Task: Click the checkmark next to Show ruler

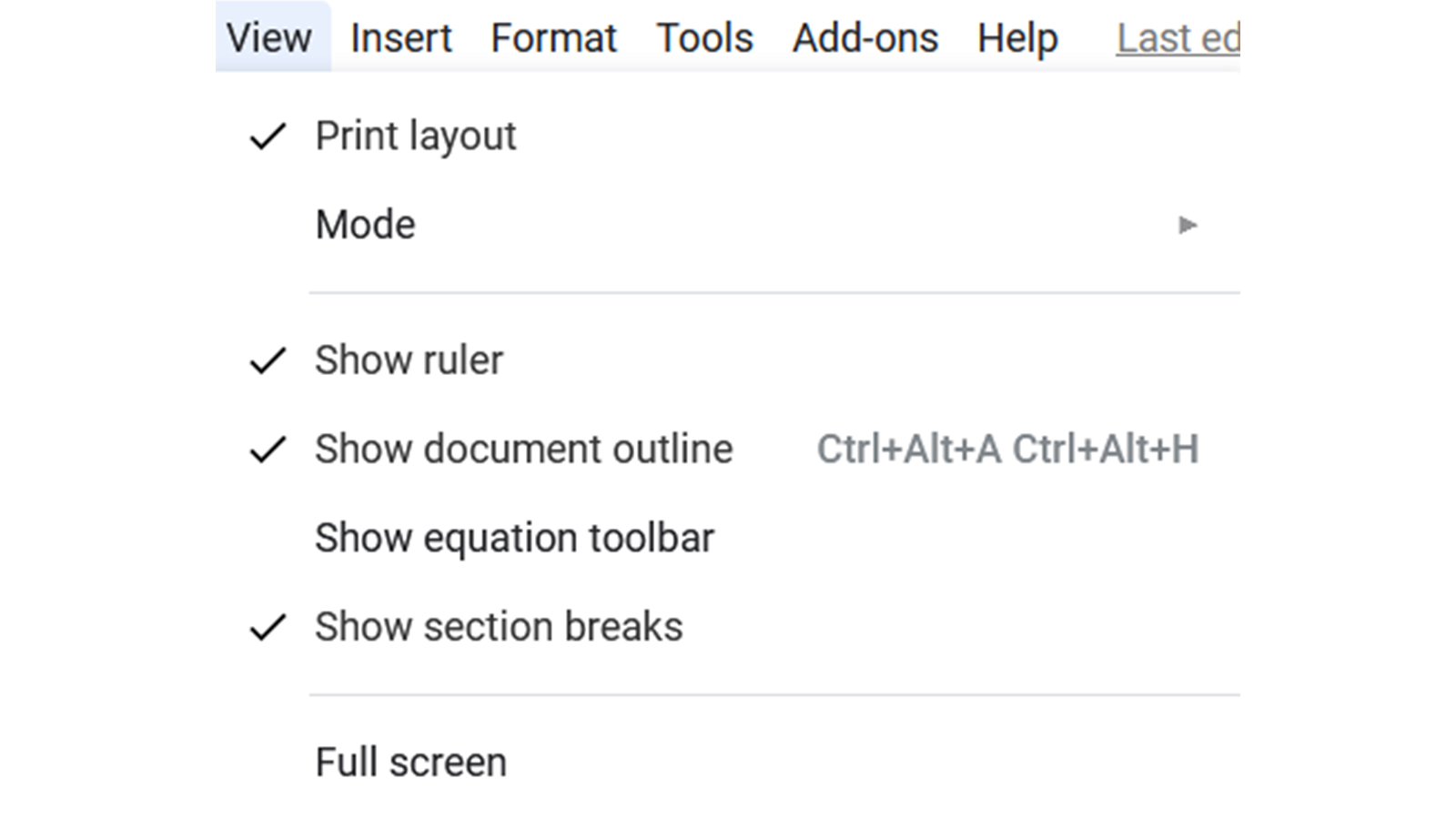Action: (268, 360)
